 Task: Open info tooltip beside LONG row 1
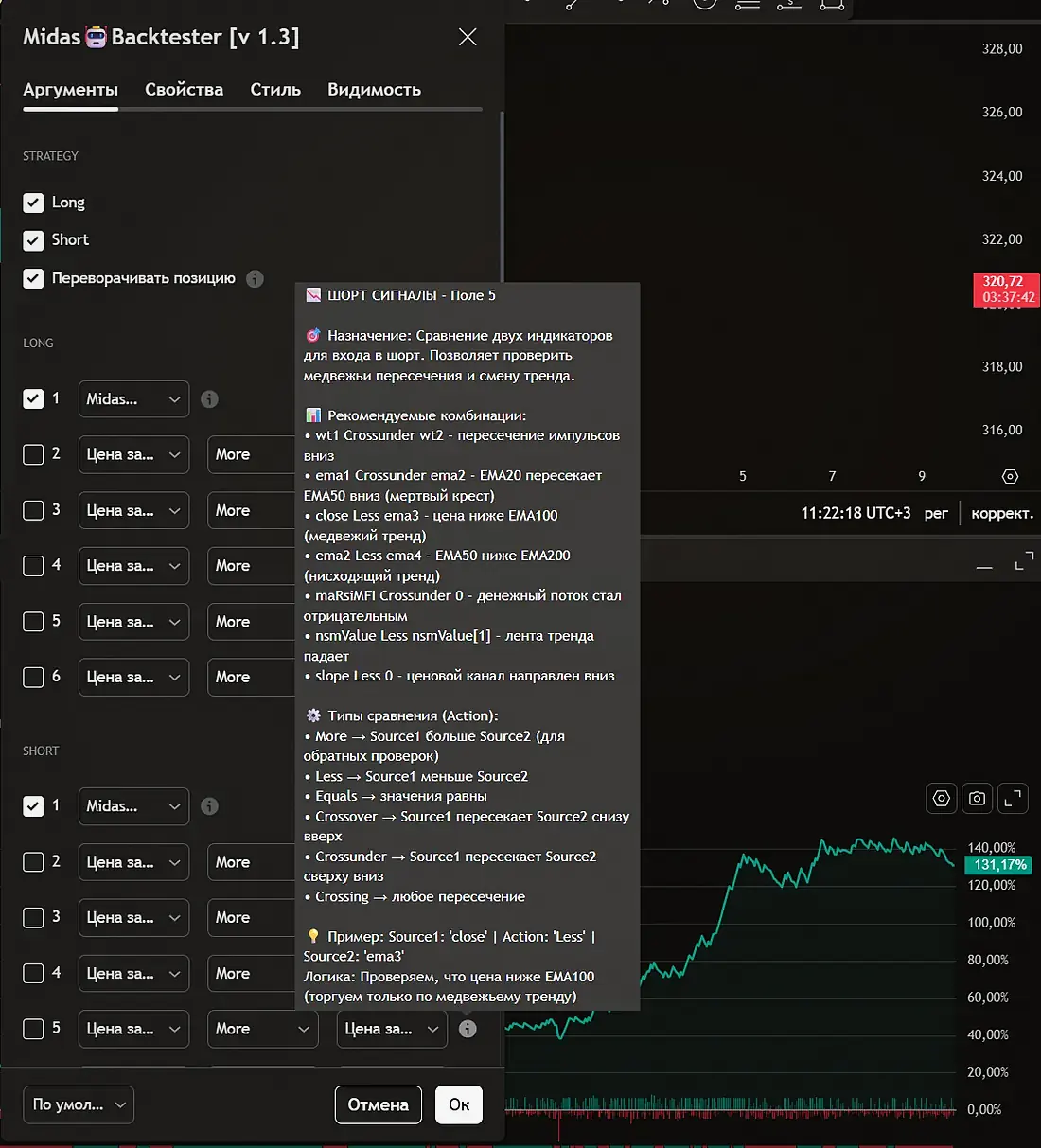[209, 399]
